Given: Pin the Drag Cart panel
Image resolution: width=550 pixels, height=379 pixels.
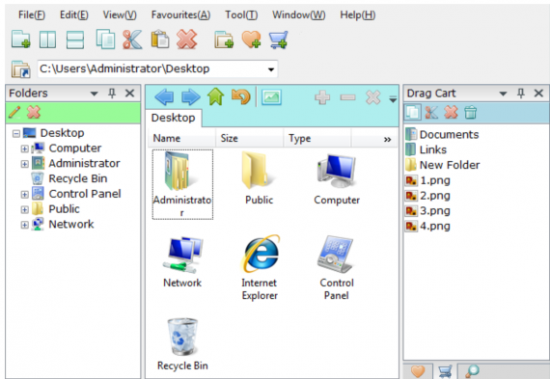Looking at the screenshot, I should [x=521, y=93].
